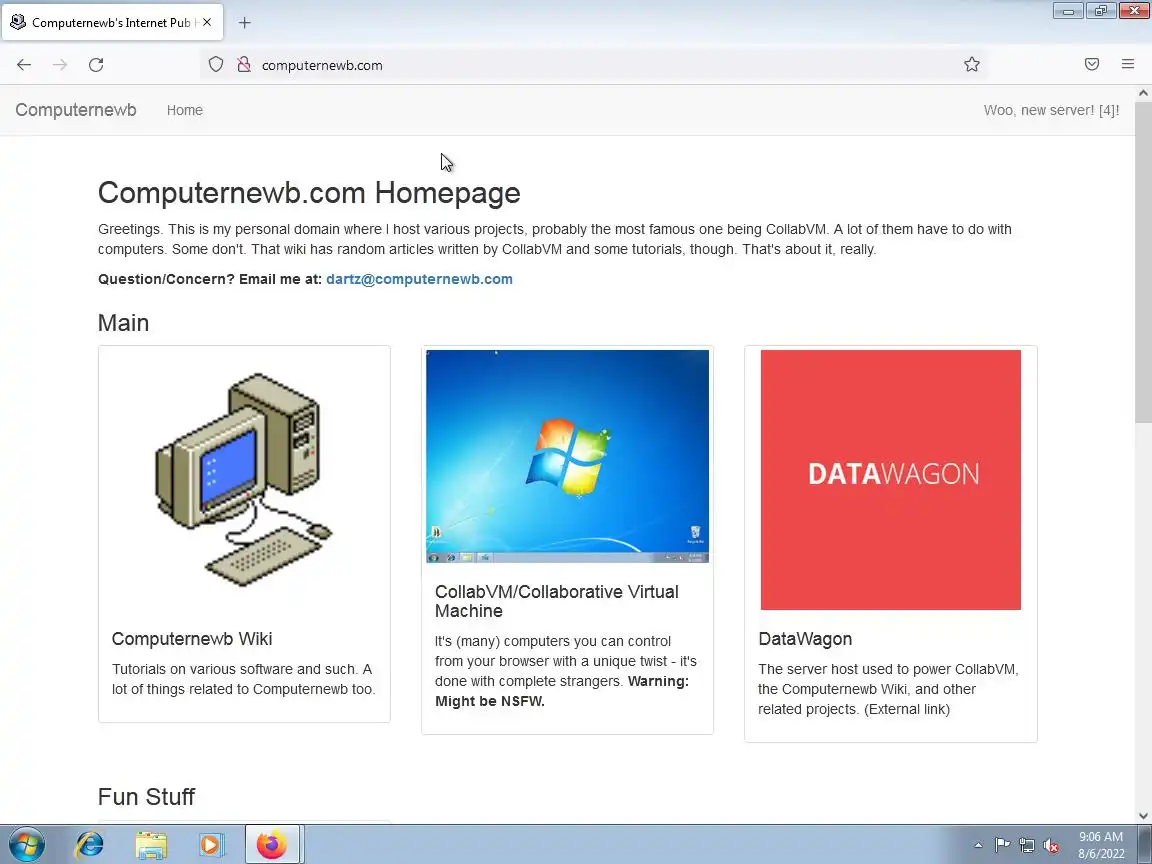Select the Computernewb's Internet Pub tab
This screenshot has width=1152, height=864.
click(112, 23)
